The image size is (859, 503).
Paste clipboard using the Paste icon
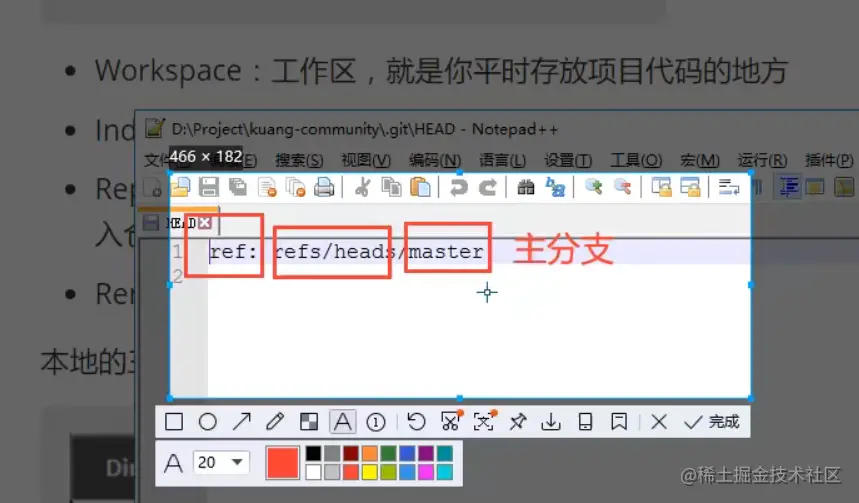[x=420, y=187]
